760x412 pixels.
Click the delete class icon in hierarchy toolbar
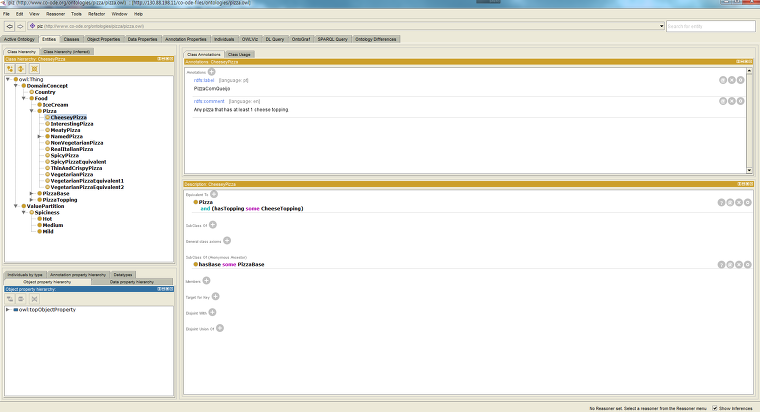[x=33, y=68]
